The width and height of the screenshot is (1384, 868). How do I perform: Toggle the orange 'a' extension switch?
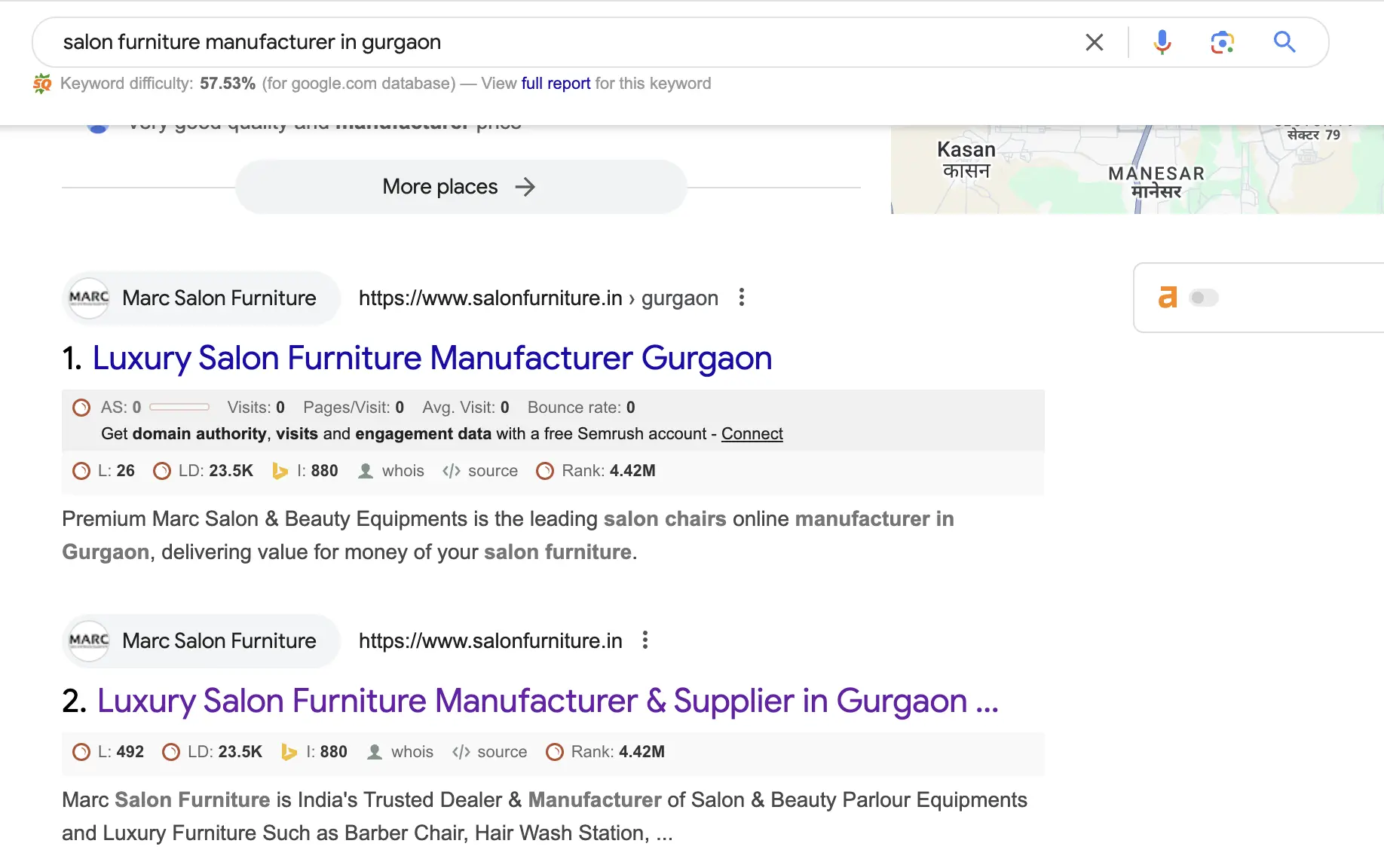[x=1203, y=298]
